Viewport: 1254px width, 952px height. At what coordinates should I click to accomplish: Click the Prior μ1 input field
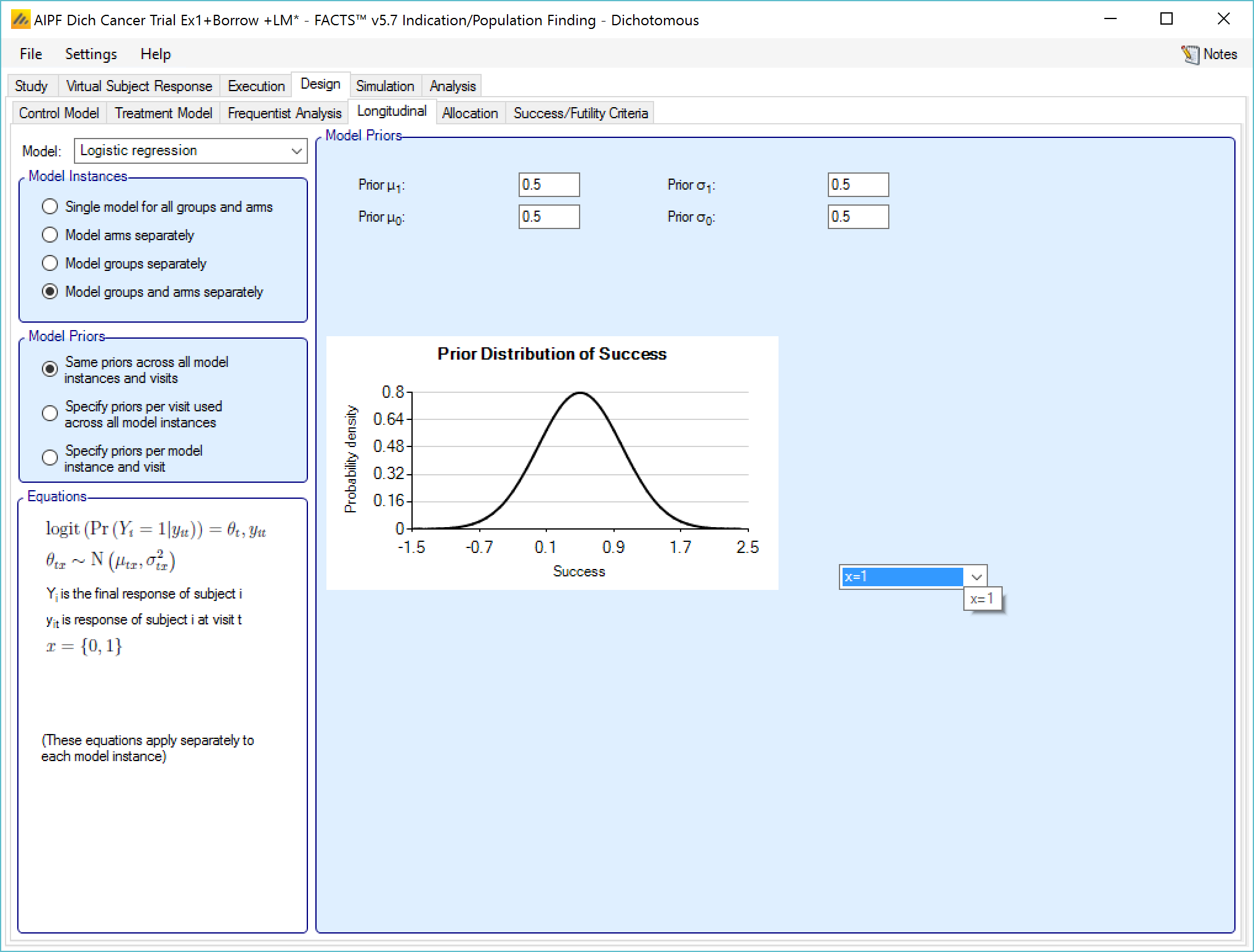point(548,185)
